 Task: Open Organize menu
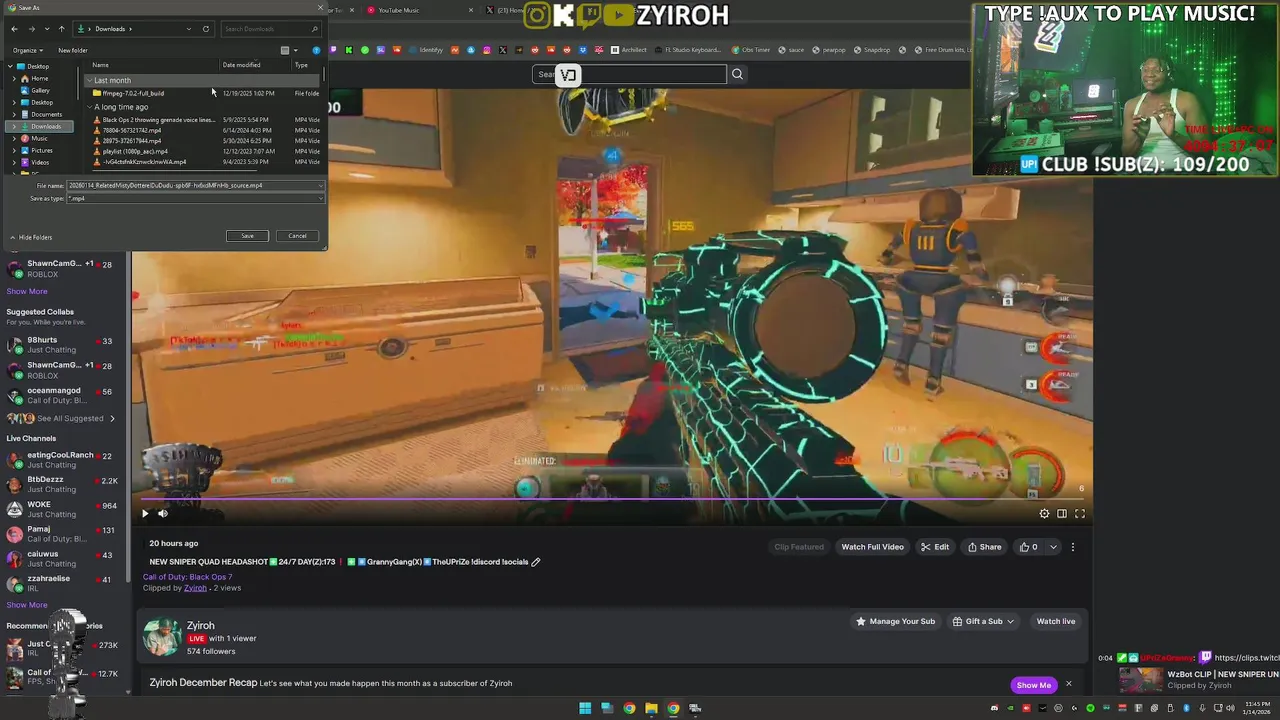pyautogui.click(x=28, y=50)
